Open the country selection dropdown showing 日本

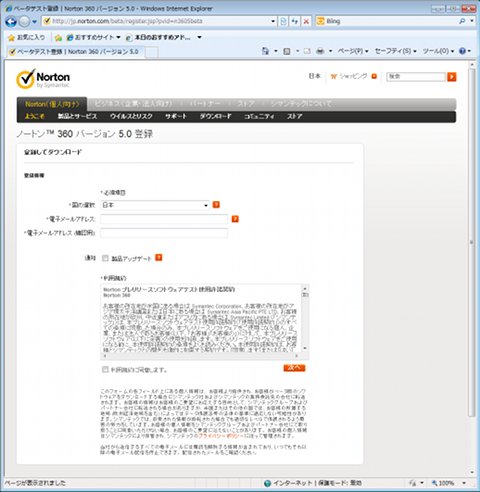155,205
